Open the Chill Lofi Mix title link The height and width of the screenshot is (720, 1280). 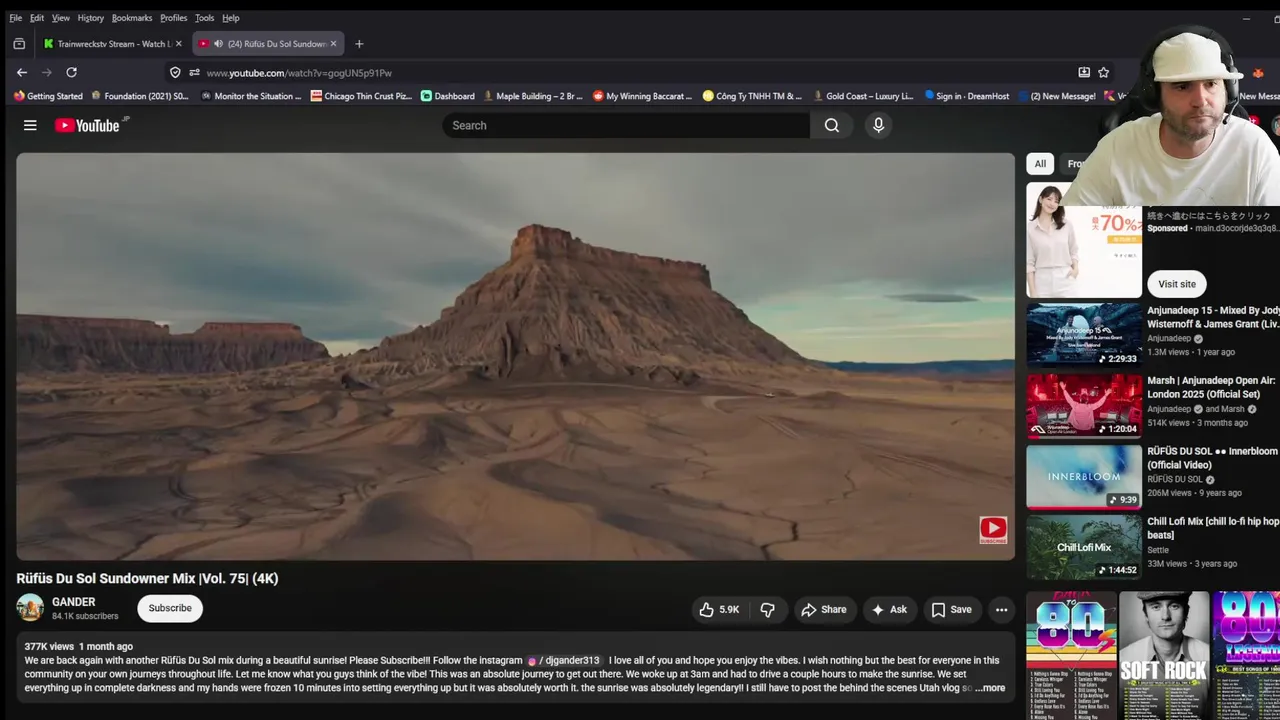1213,528
